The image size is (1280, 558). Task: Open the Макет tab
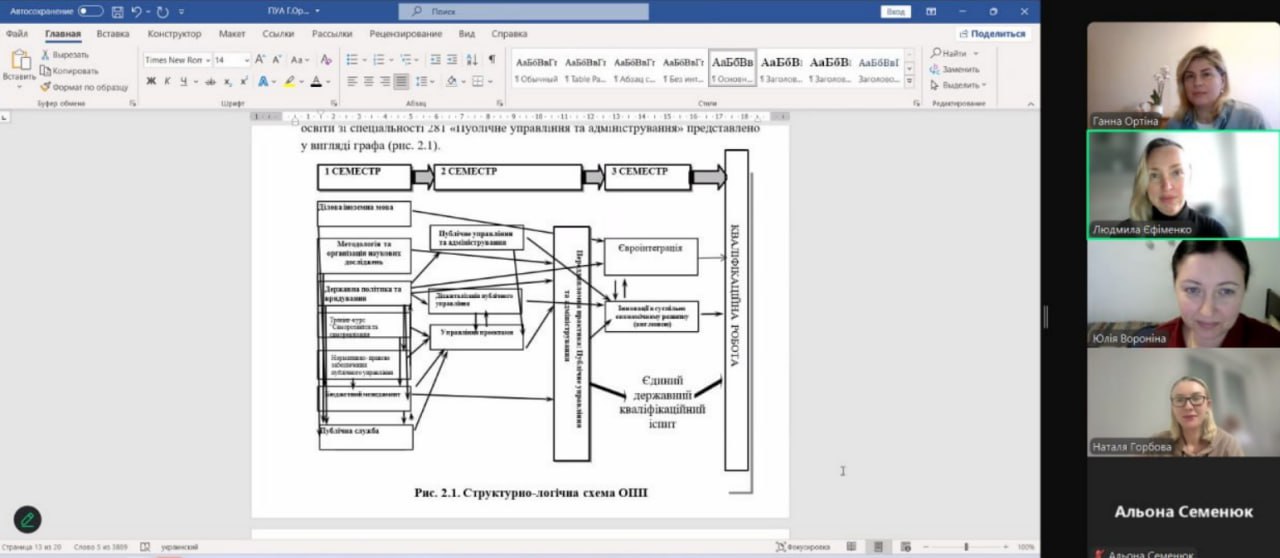coord(232,33)
